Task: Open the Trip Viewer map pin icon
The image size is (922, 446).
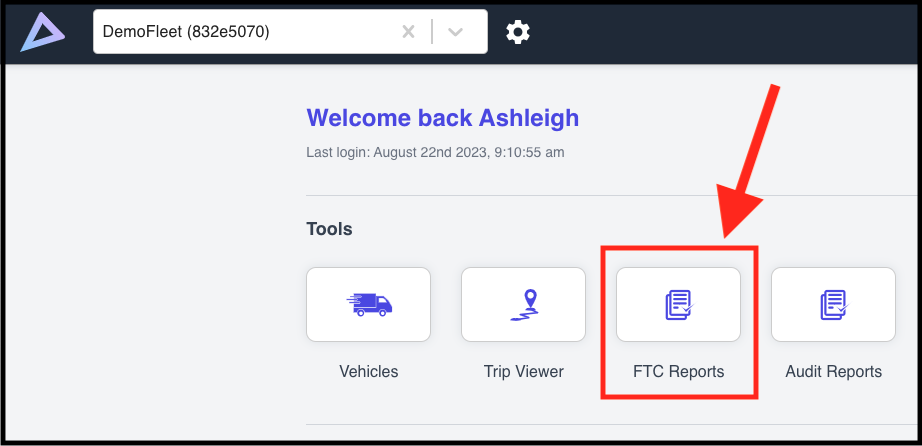Action: click(x=523, y=304)
